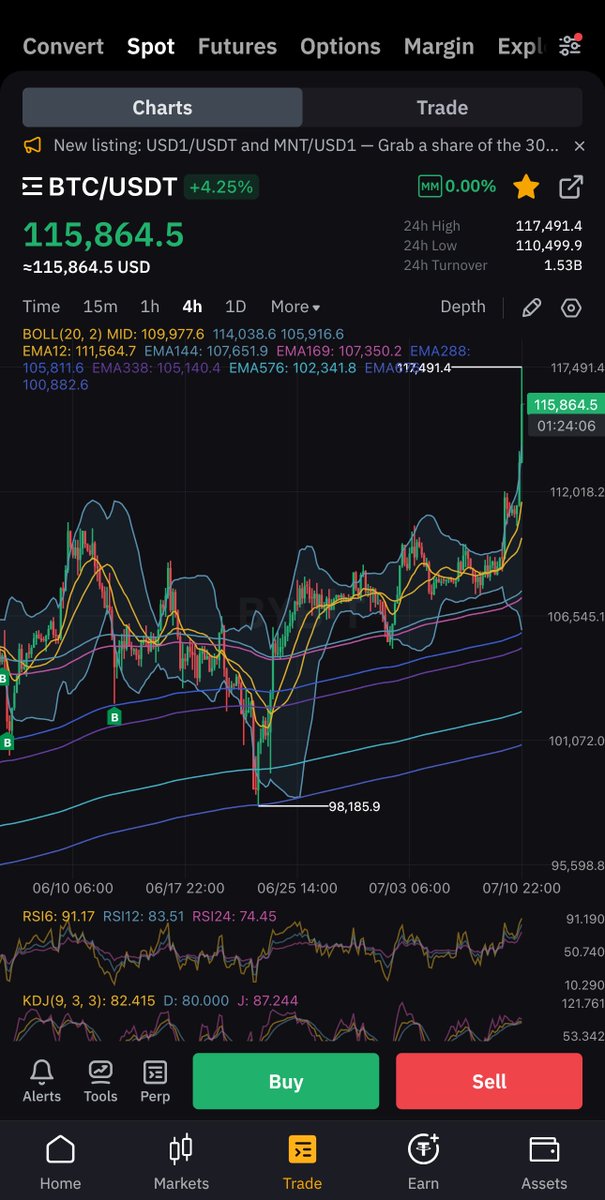Tap the 115,864.5 price marker on axis
Viewport: 605px width, 1200px height.
coord(565,405)
